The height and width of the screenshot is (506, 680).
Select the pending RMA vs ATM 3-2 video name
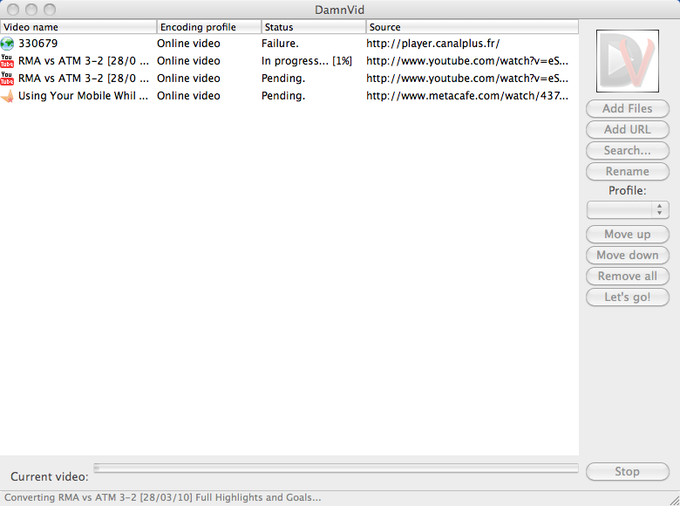pyautogui.click(x=83, y=78)
